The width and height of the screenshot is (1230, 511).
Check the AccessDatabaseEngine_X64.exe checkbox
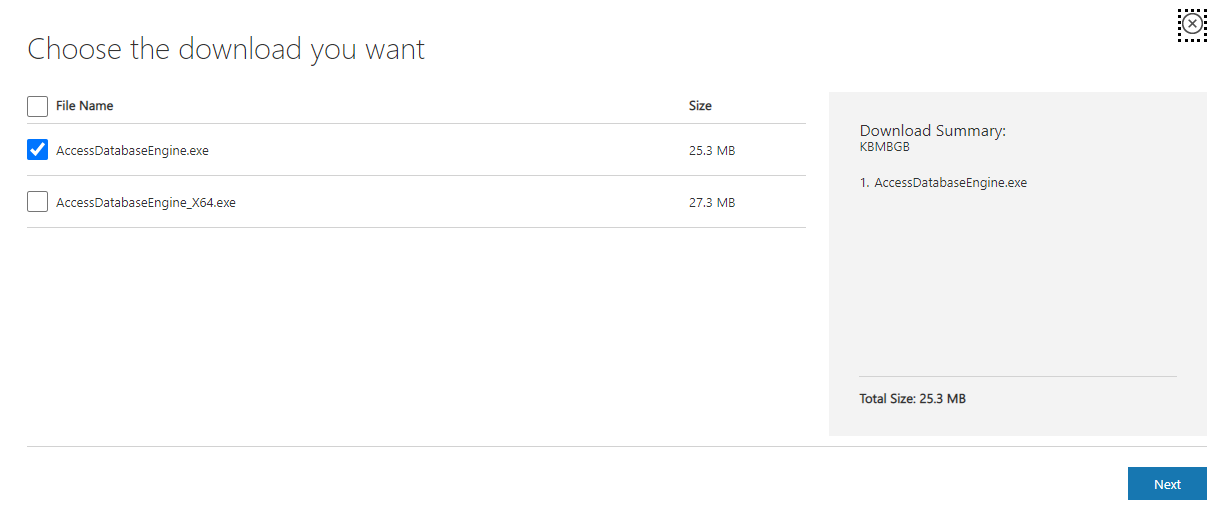(x=37, y=202)
